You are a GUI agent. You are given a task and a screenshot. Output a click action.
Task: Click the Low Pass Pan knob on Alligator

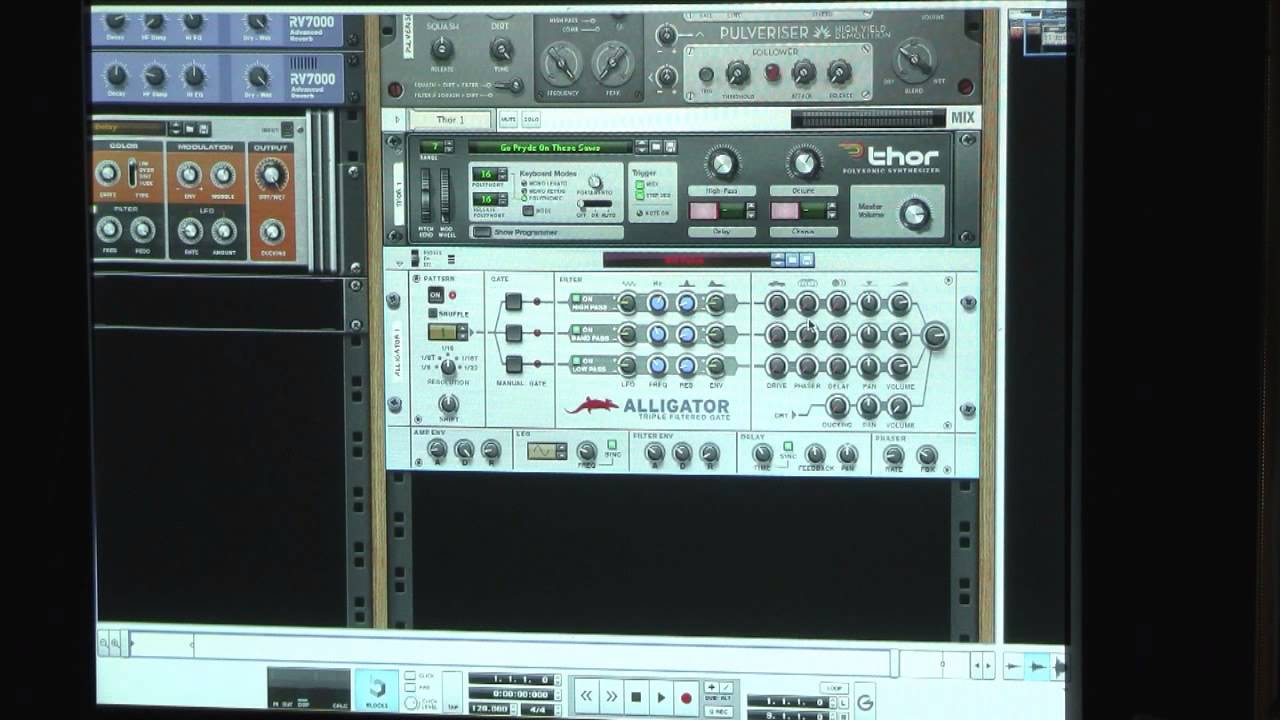tap(869, 365)
